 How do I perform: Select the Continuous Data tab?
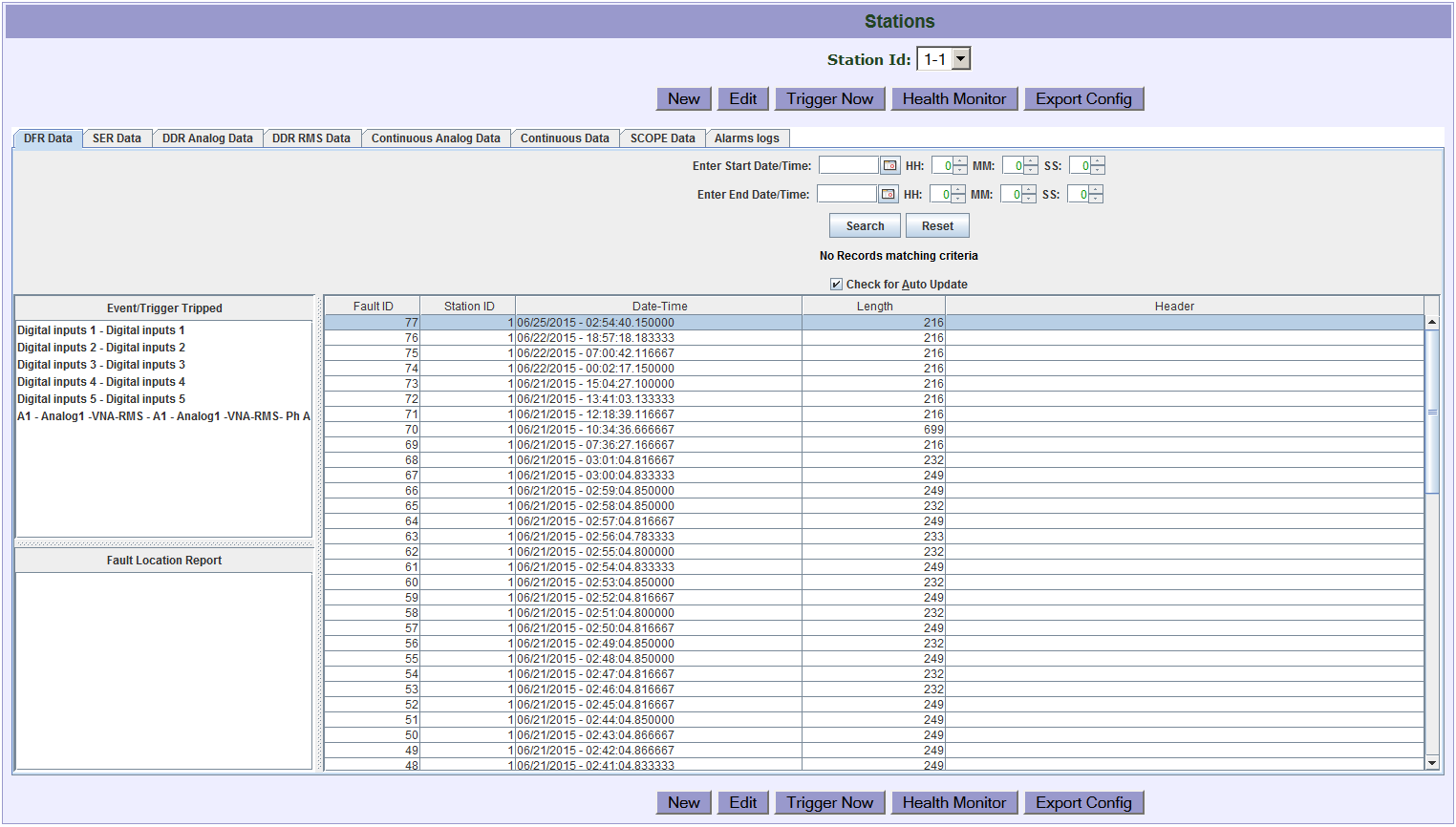coord(565,138)
